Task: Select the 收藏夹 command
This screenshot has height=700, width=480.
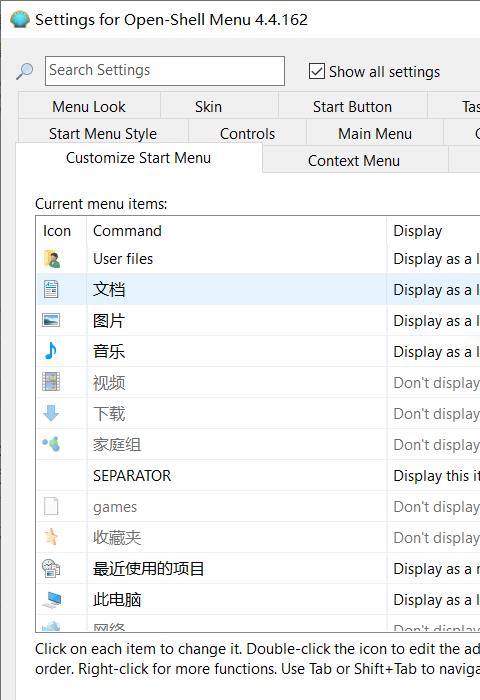Action: point(117,538)
